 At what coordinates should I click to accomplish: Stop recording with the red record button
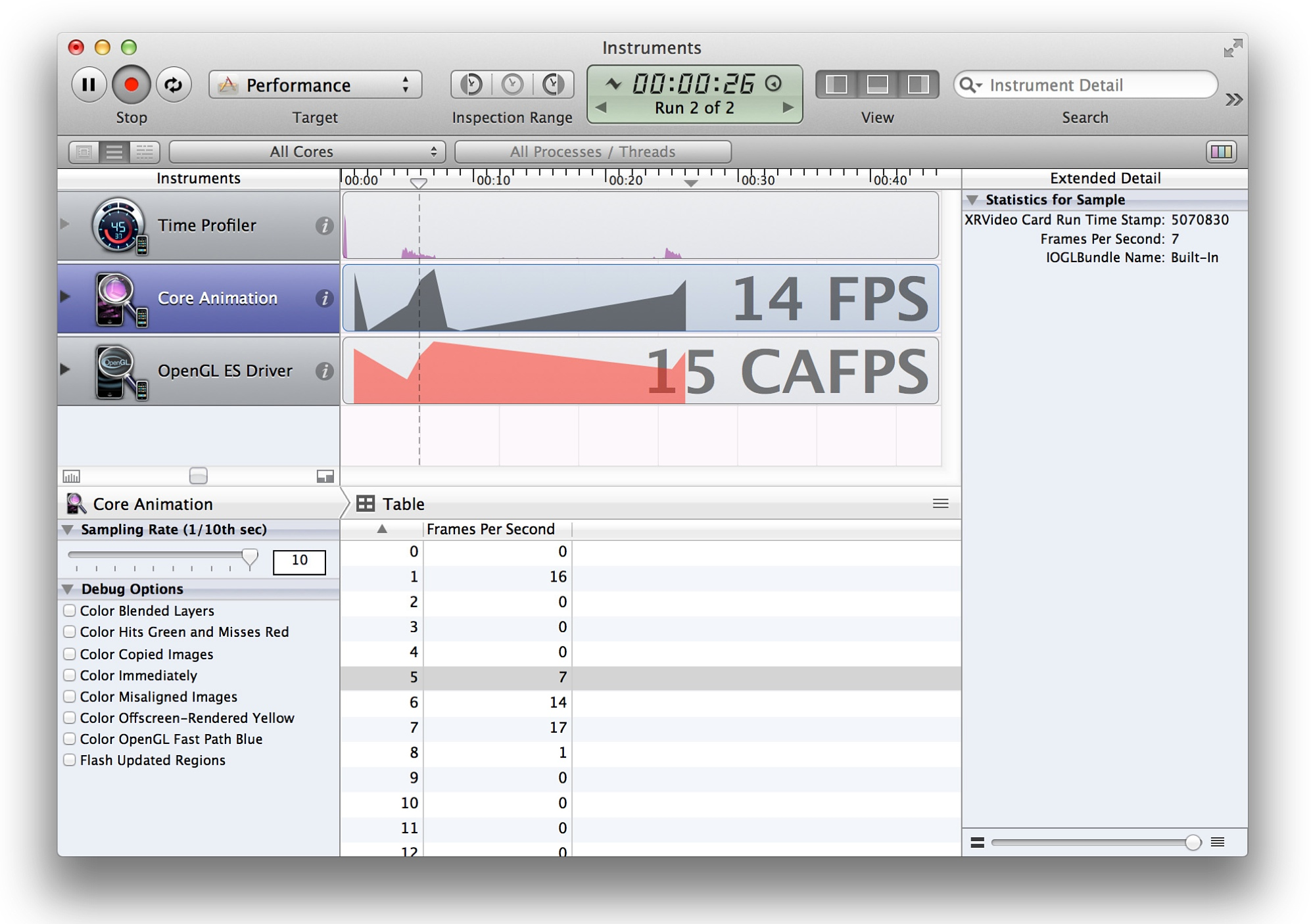click(131, 84)
